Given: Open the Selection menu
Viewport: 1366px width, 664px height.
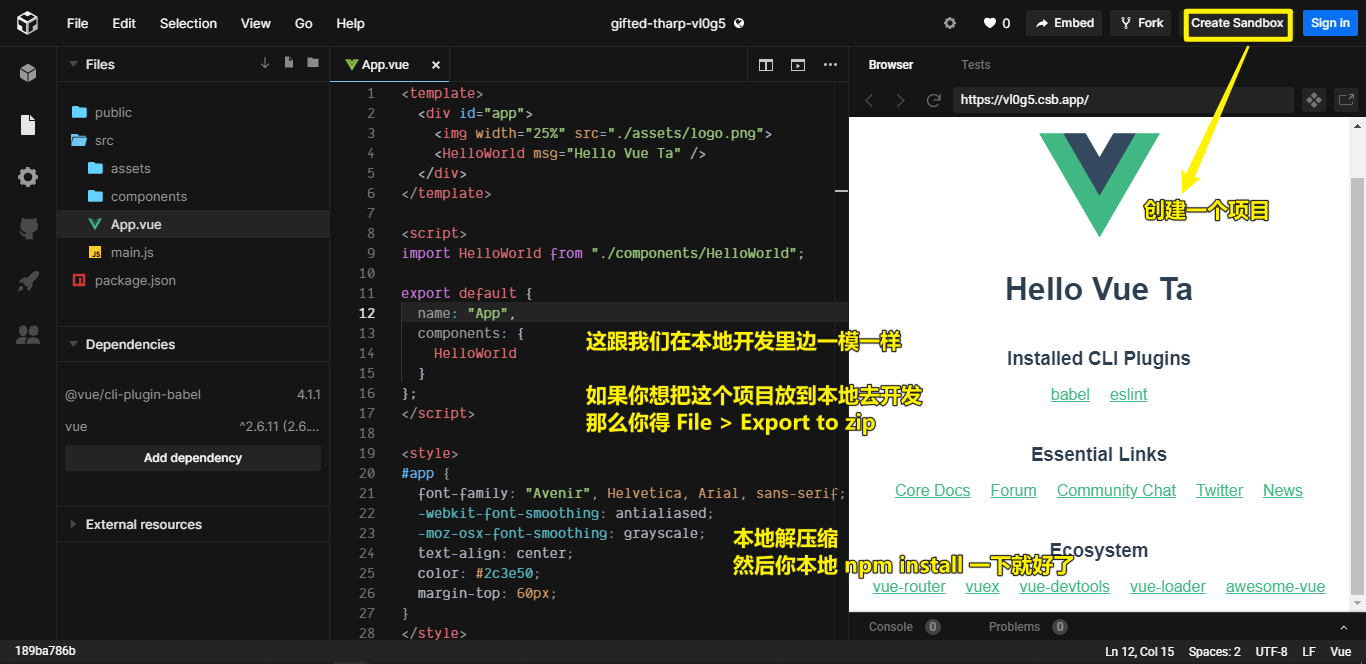Looking at the screenshot, I should point(188,23).
